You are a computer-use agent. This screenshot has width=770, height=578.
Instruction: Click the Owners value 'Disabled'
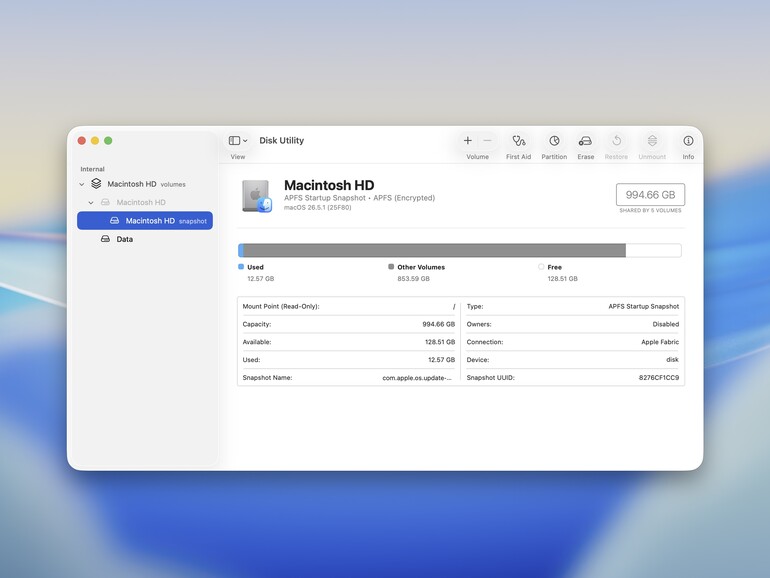[x=666, y=324]
